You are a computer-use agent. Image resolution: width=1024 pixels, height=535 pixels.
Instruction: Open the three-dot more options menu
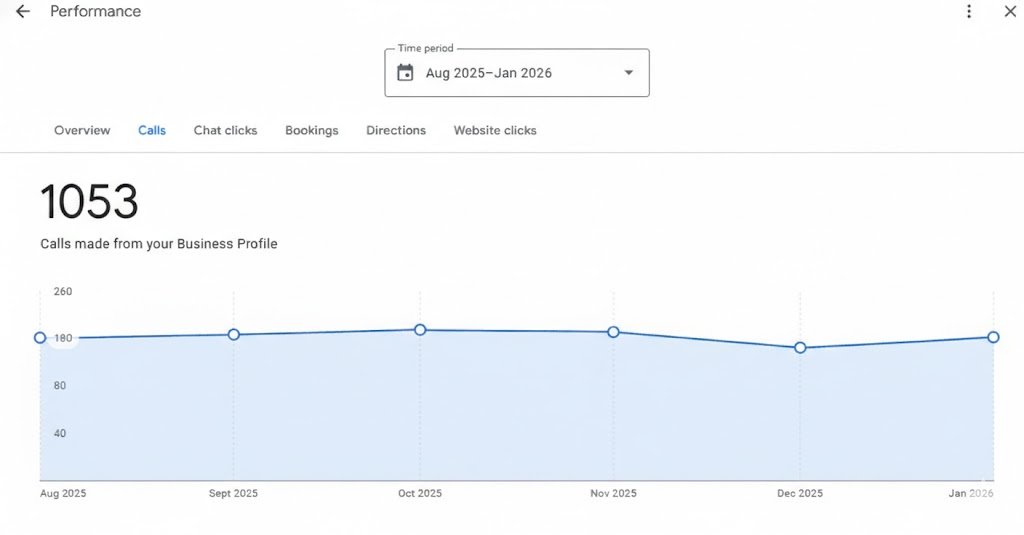tap(968, 12)
